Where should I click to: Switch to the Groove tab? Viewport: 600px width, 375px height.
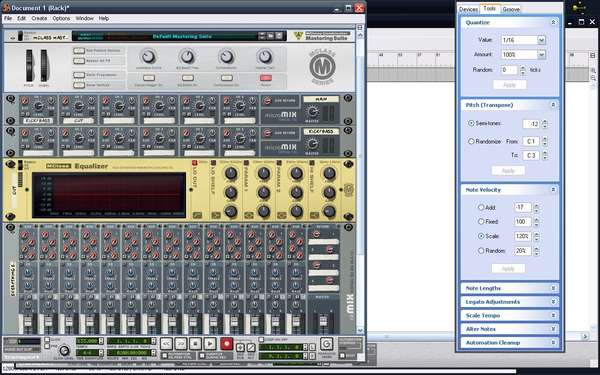(511, 9)
